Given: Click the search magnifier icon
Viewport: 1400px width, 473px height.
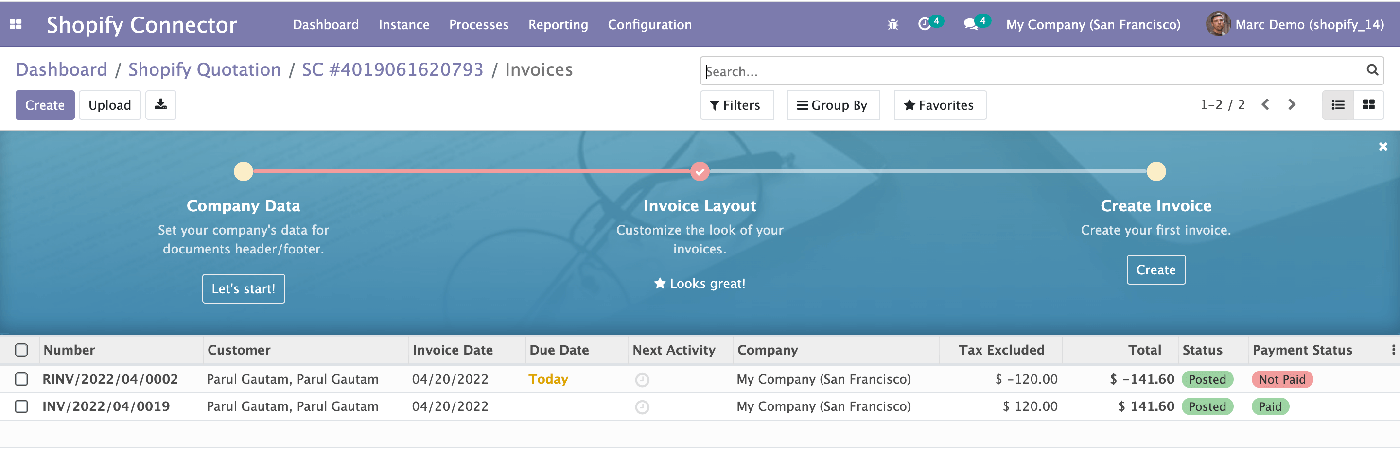Looking at the screenshot, I should click(1373, 71).
